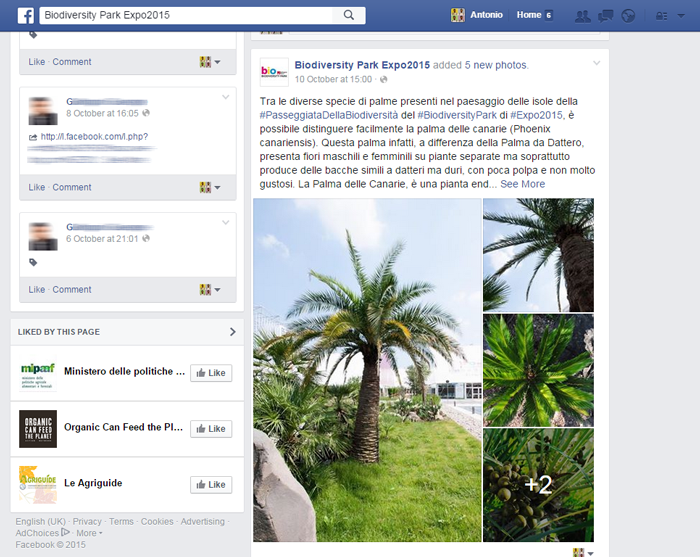Like Ministero delle politiche page

coord(211,373)
